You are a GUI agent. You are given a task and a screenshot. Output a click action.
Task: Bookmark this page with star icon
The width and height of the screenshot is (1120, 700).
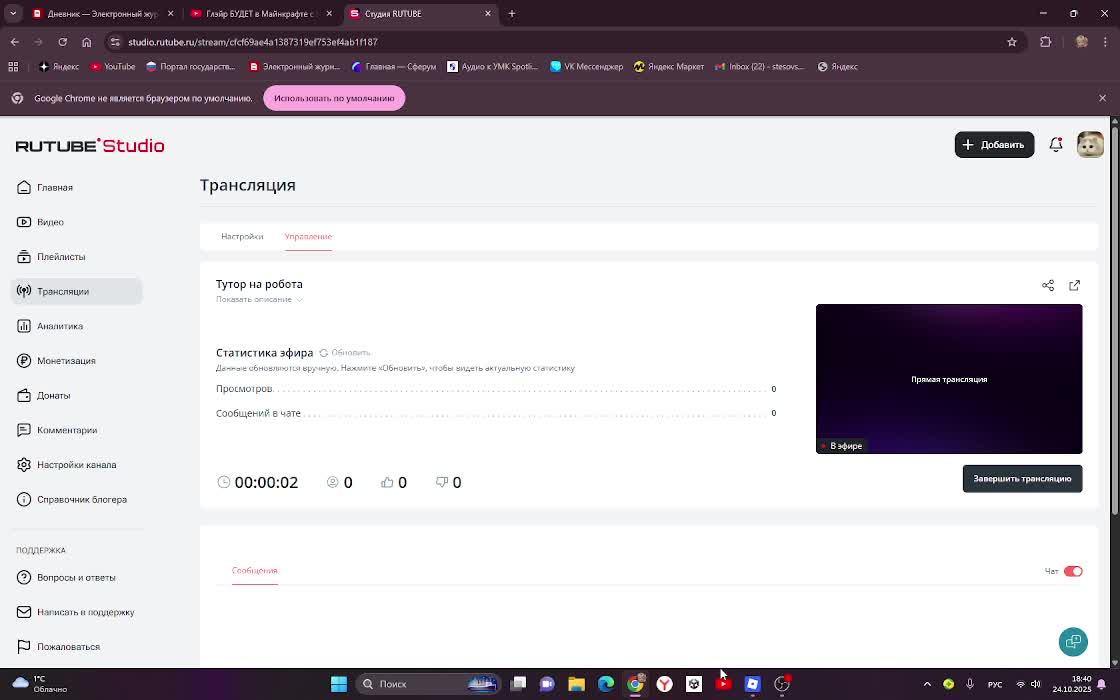coord(1011,42)
